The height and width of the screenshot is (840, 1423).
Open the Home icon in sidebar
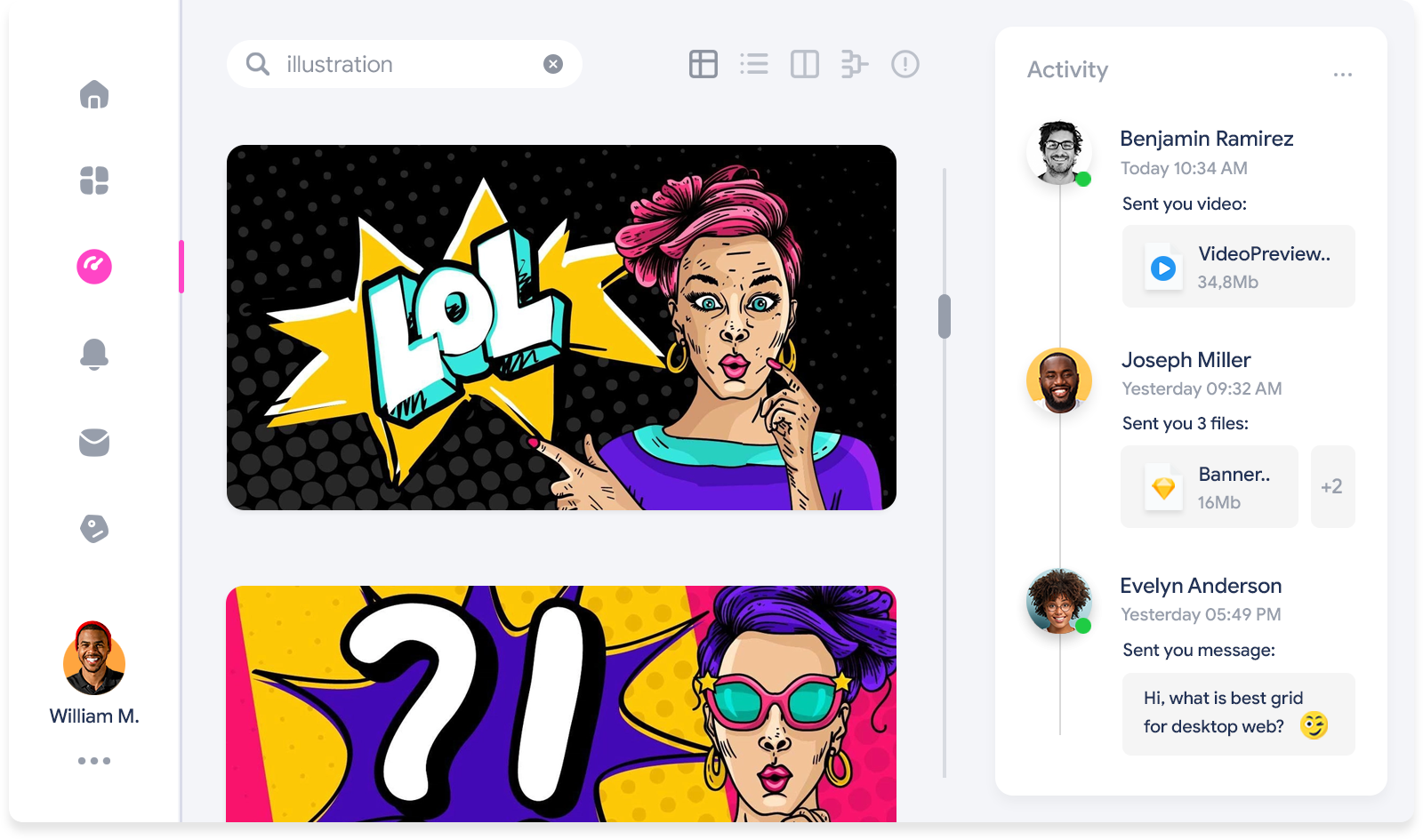click(94, 94)
